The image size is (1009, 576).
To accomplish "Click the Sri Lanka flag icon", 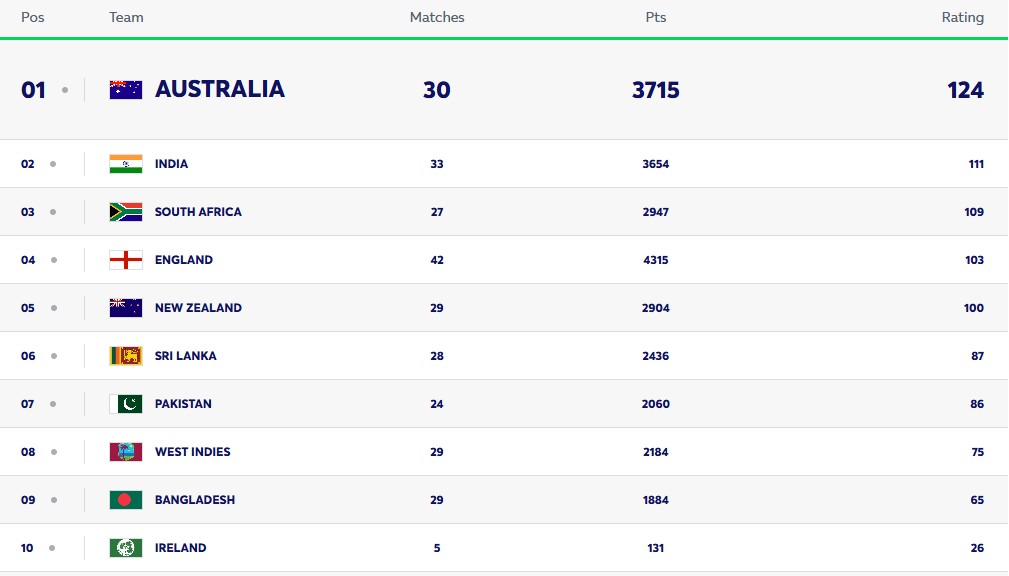I will [126, 356].
